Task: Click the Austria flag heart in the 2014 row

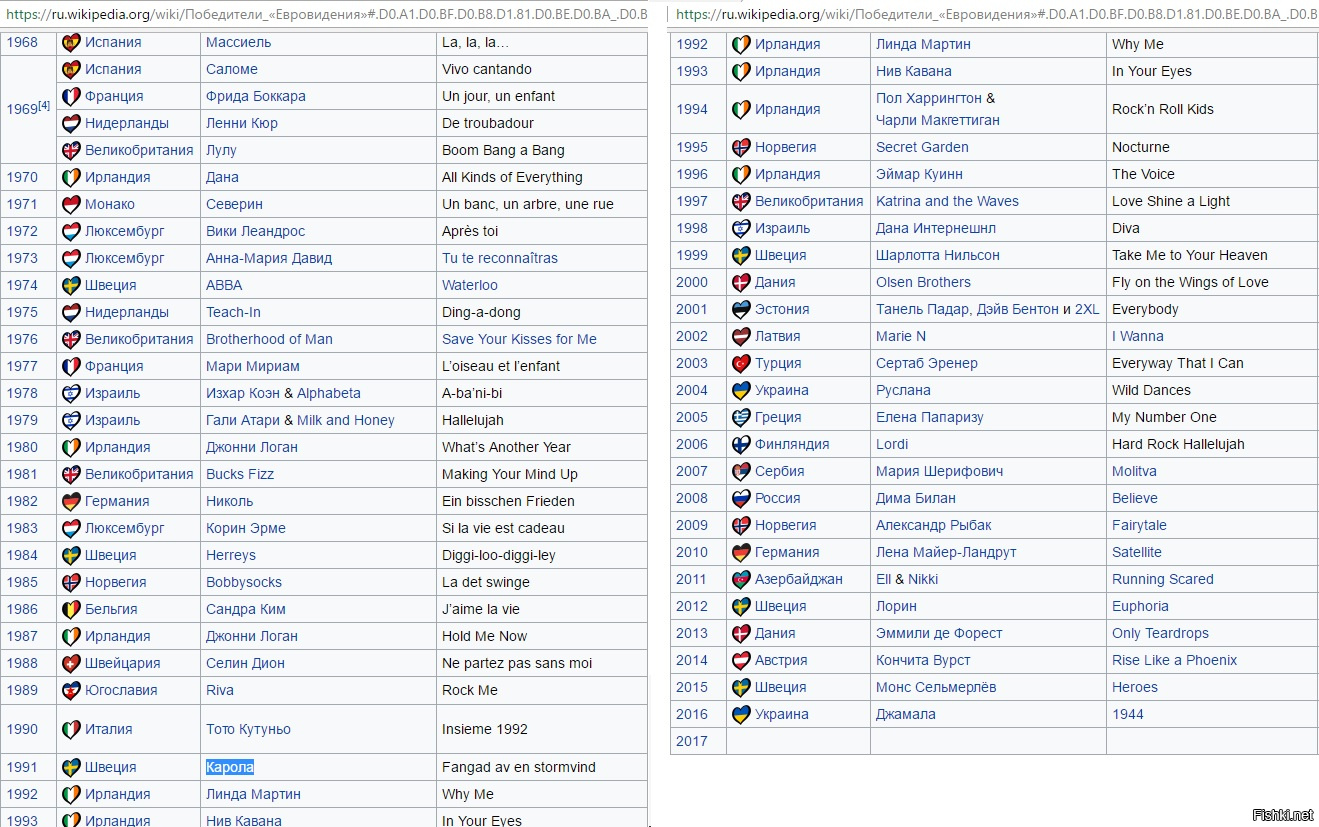Action: click(741, 661)
